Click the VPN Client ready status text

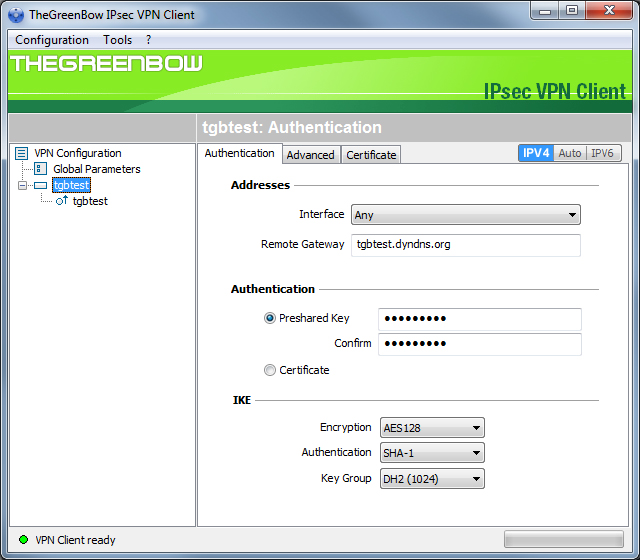coord(75,540)
